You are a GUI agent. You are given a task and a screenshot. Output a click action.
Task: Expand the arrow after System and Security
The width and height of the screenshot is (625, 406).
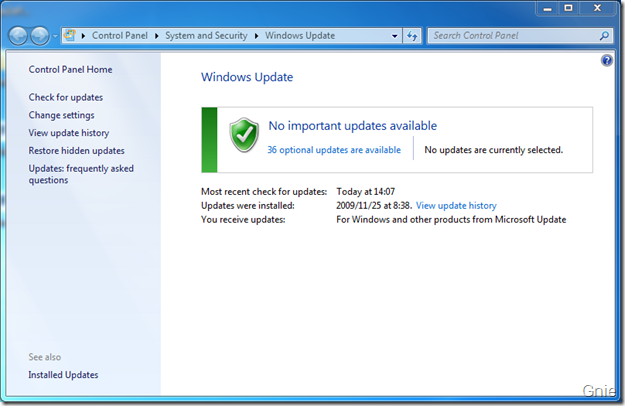click(258, 36)
